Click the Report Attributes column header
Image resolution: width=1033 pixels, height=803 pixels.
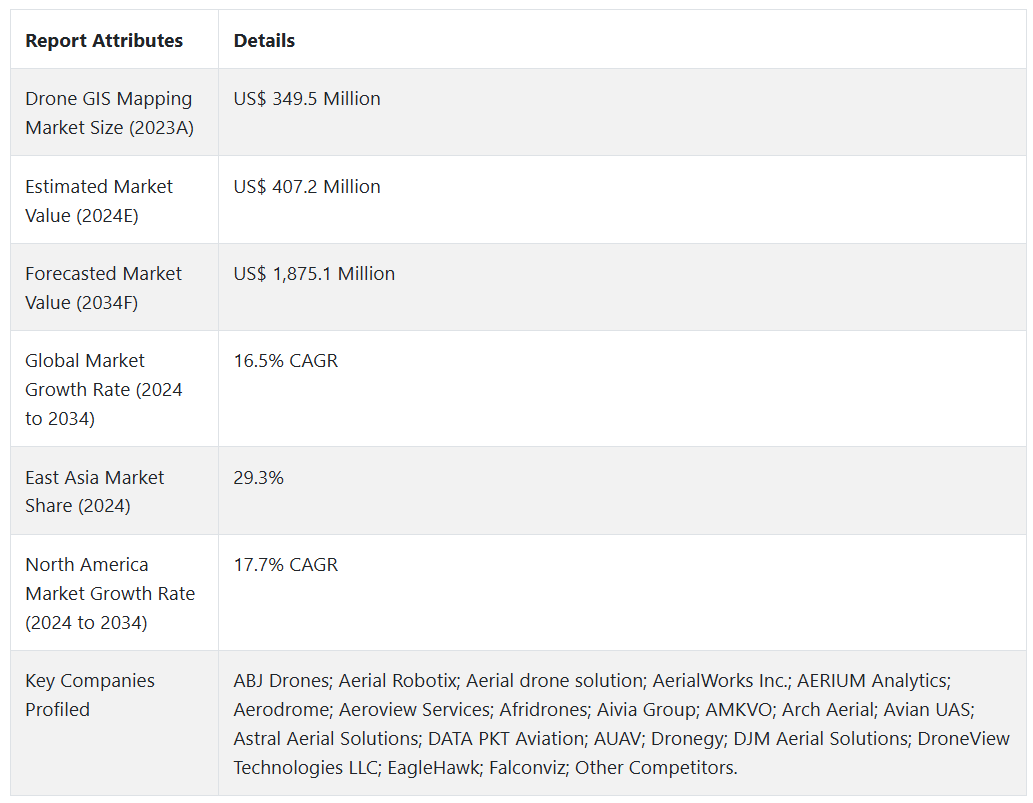pos(104,41)
